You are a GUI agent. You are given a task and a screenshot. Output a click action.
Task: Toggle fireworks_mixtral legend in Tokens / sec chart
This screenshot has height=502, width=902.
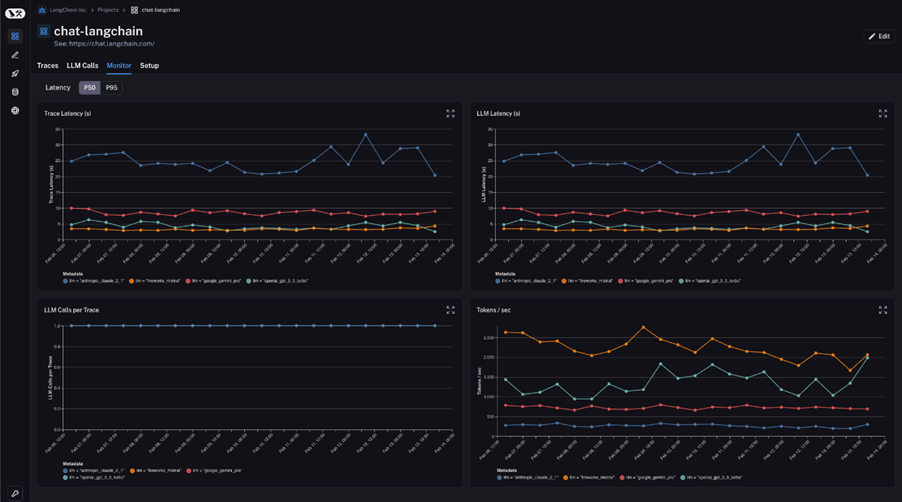588,477
